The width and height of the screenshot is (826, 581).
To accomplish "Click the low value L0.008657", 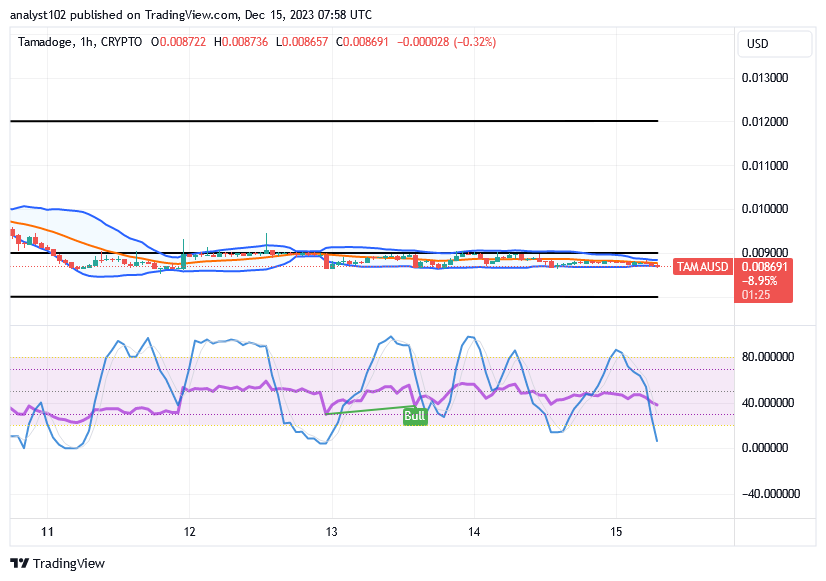I will pos(302,42).
